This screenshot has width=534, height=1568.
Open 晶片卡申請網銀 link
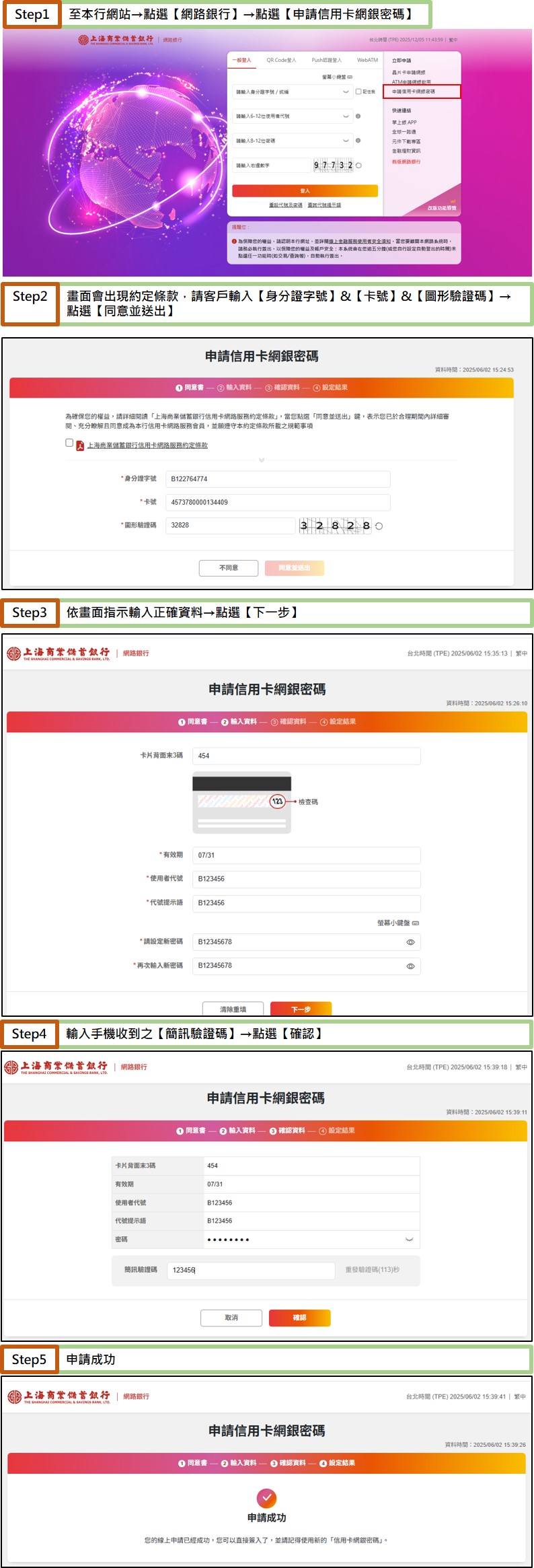coord(408,72)
